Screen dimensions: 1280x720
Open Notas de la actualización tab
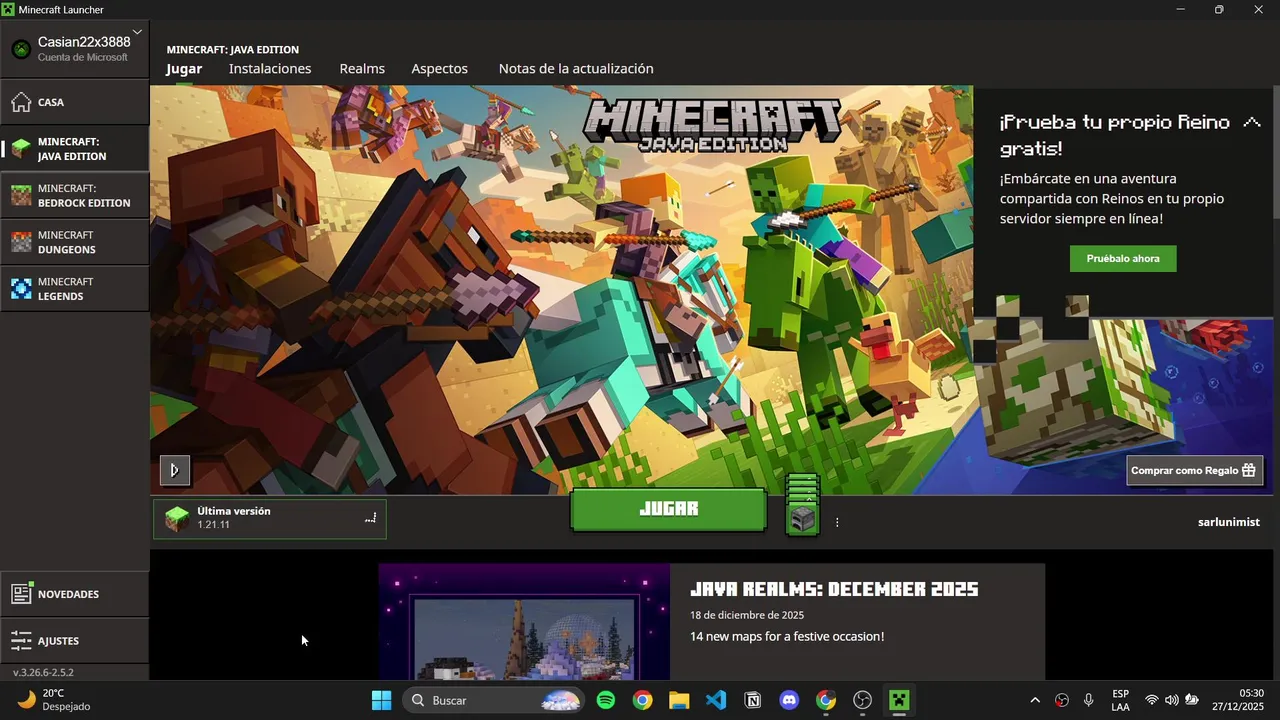576,69
